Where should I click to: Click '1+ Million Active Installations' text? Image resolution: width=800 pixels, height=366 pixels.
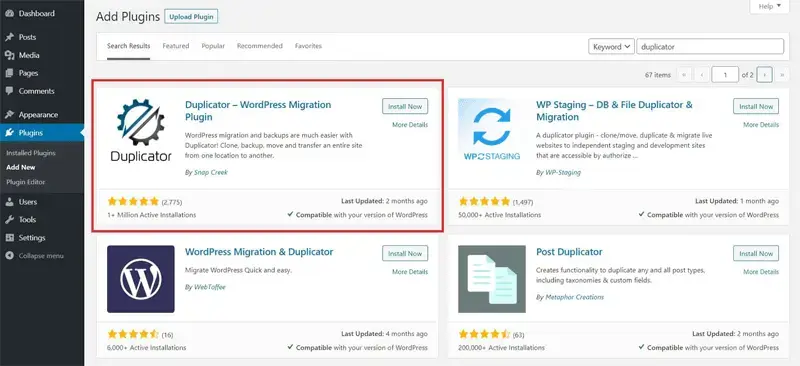[x=152, y=215]
